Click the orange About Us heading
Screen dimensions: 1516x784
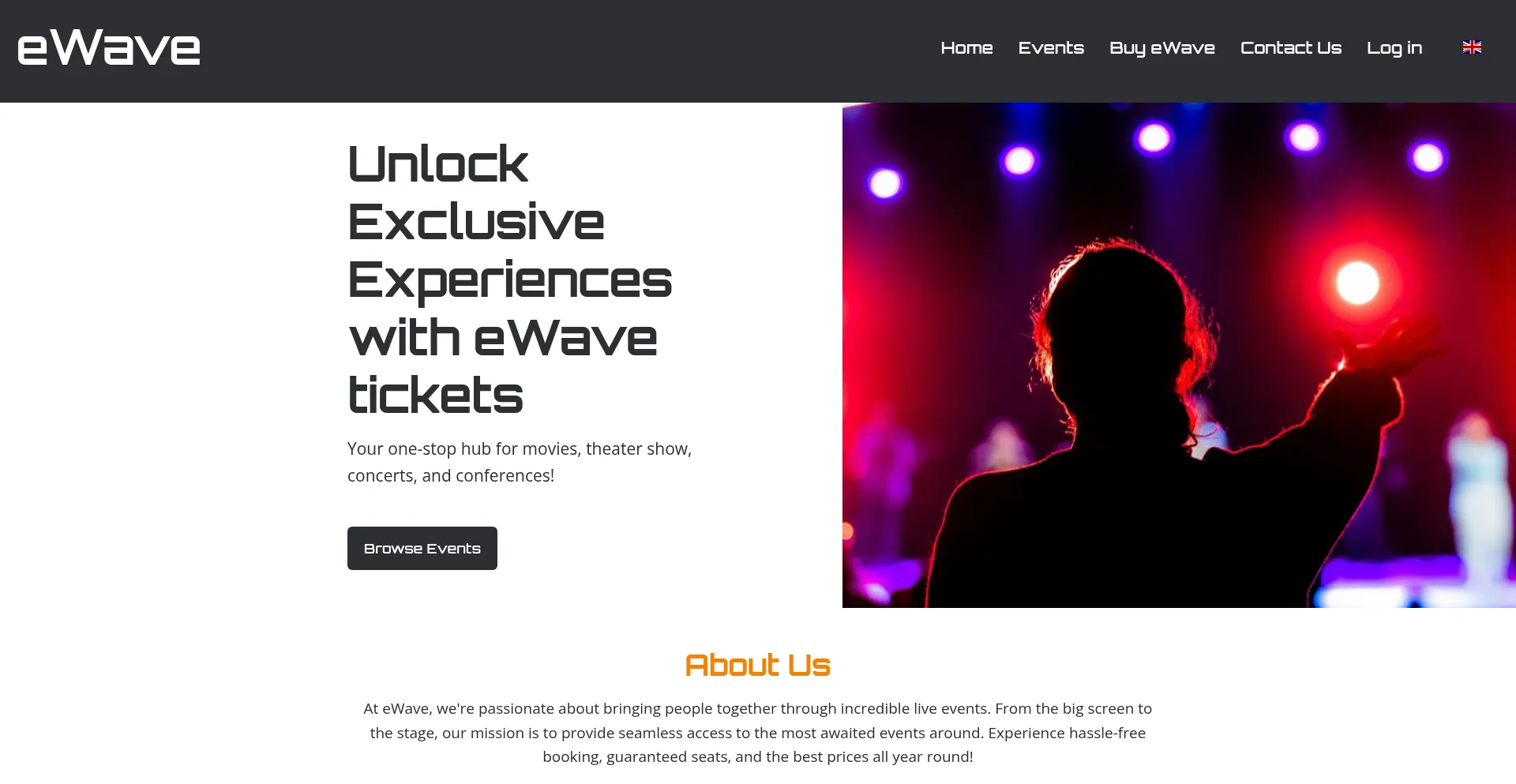758,665
